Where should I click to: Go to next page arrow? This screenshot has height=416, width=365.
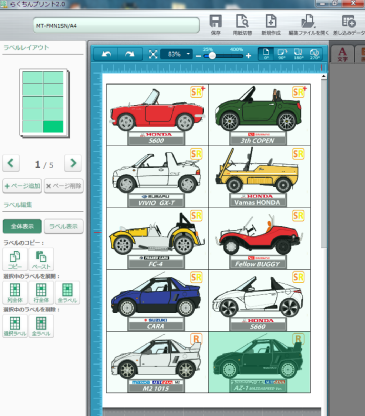73,163
